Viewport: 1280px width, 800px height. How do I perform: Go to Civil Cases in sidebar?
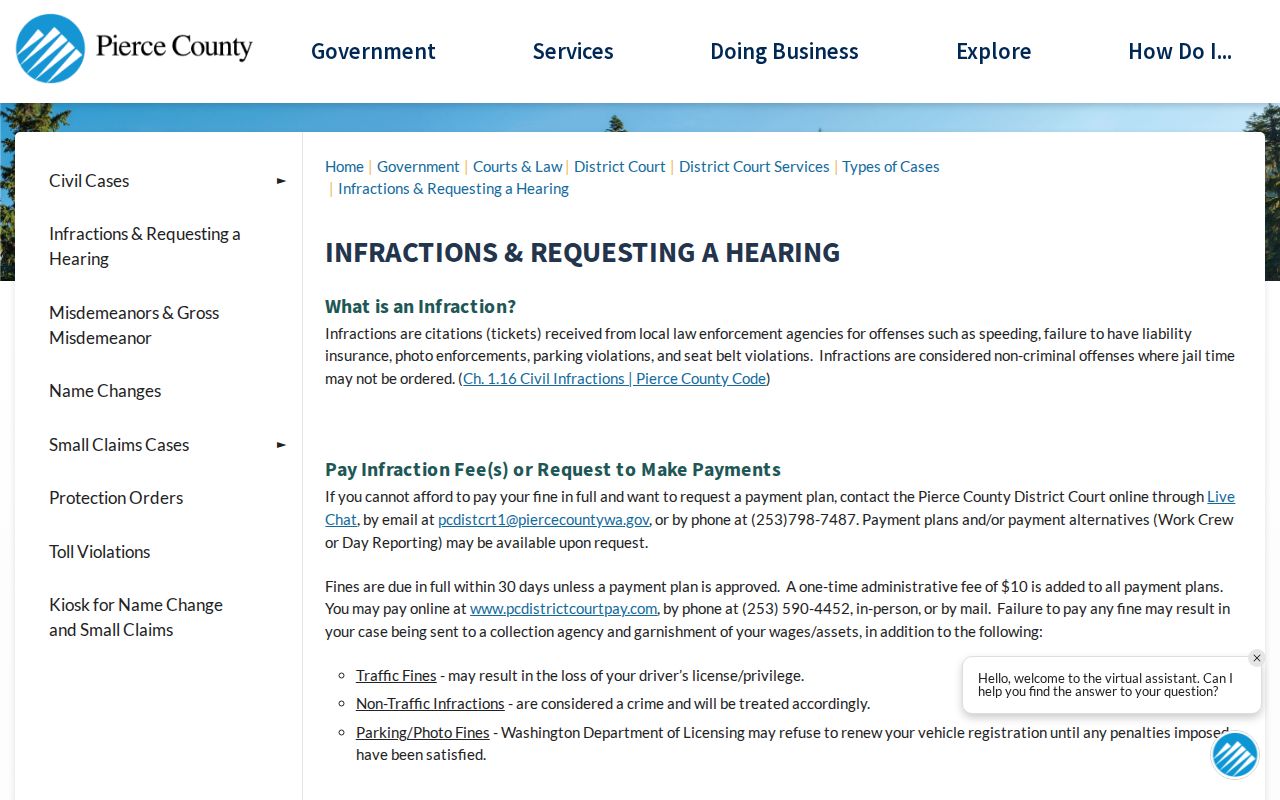(89, 181)
